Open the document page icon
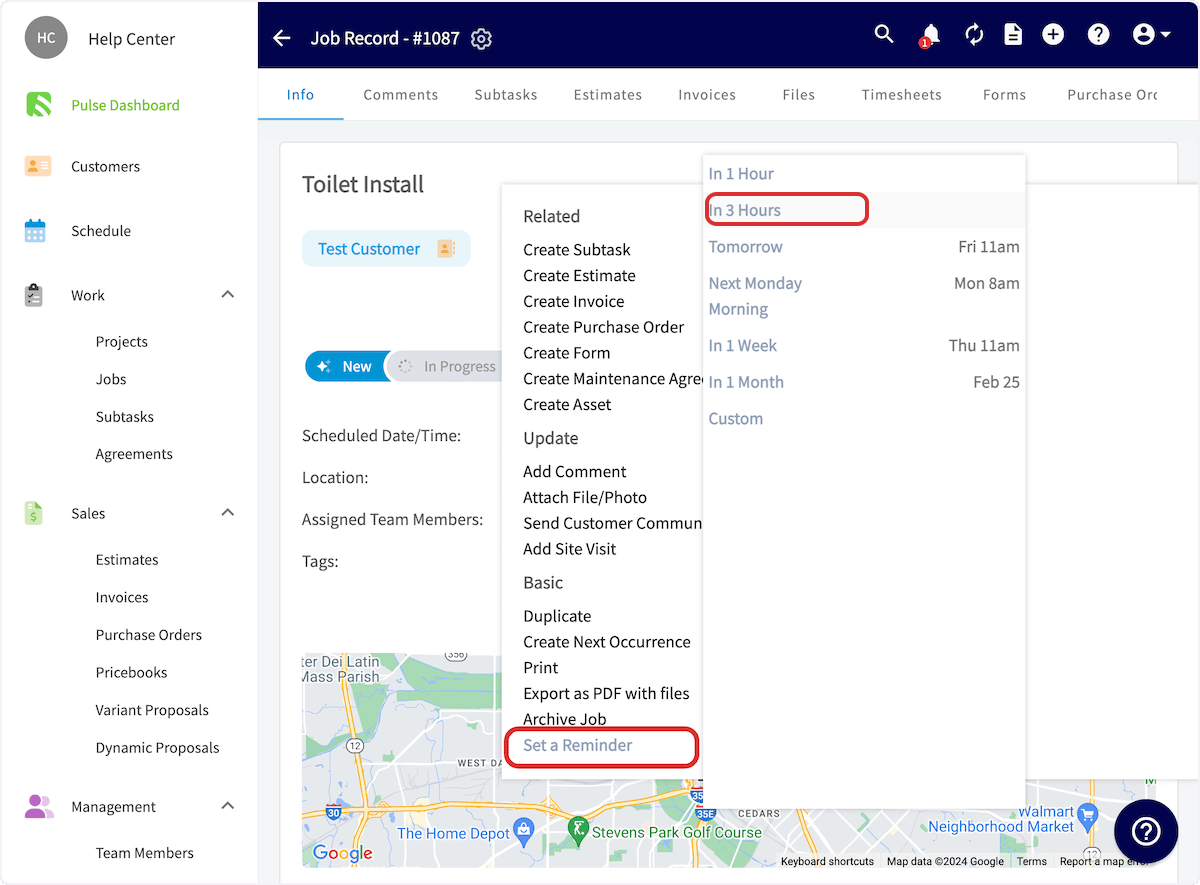The height and width of the screenshot is (885, 1200). point(1013,34)
